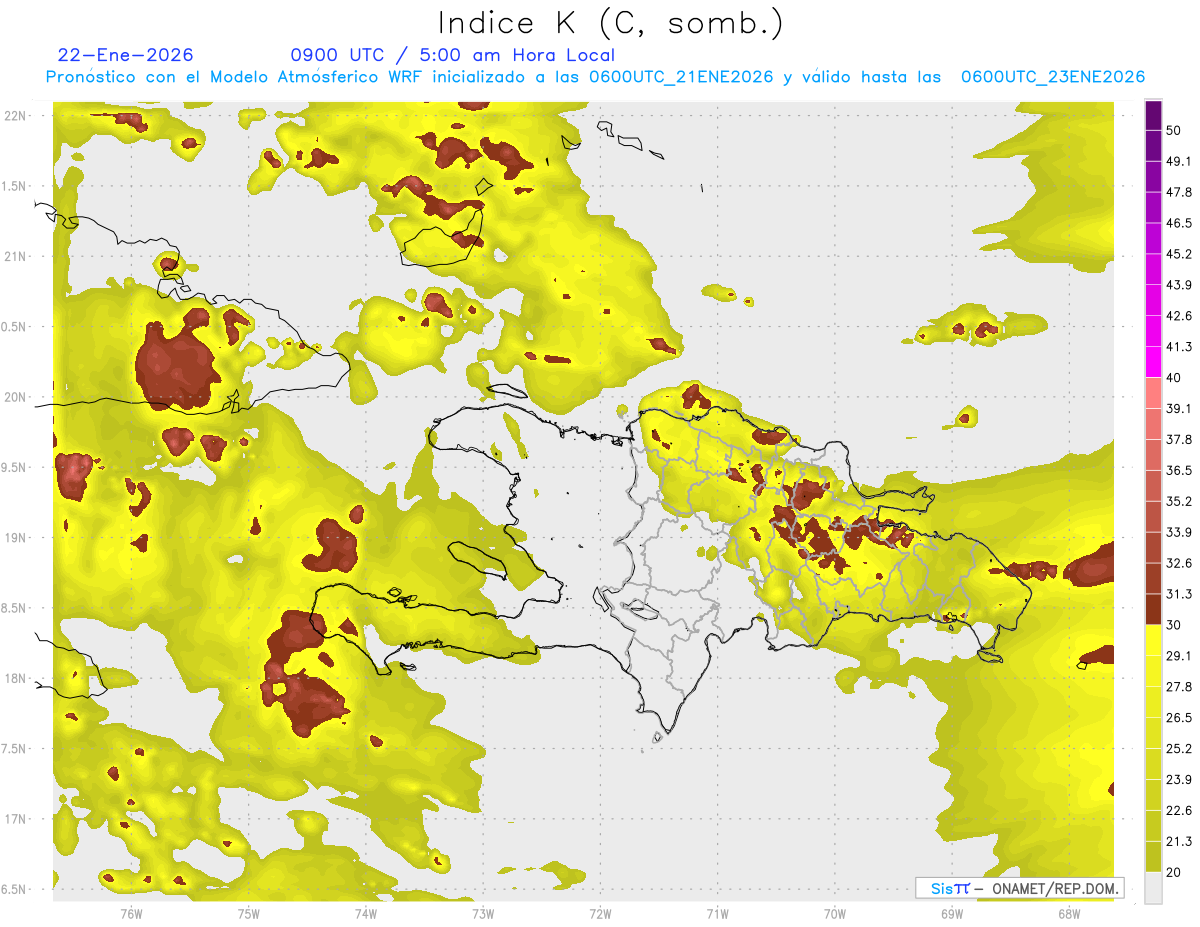Image resolution: width=1200 pixels, height=927 pixels.
Task: Pick the gray swatch below 20
Action: 1153,888
